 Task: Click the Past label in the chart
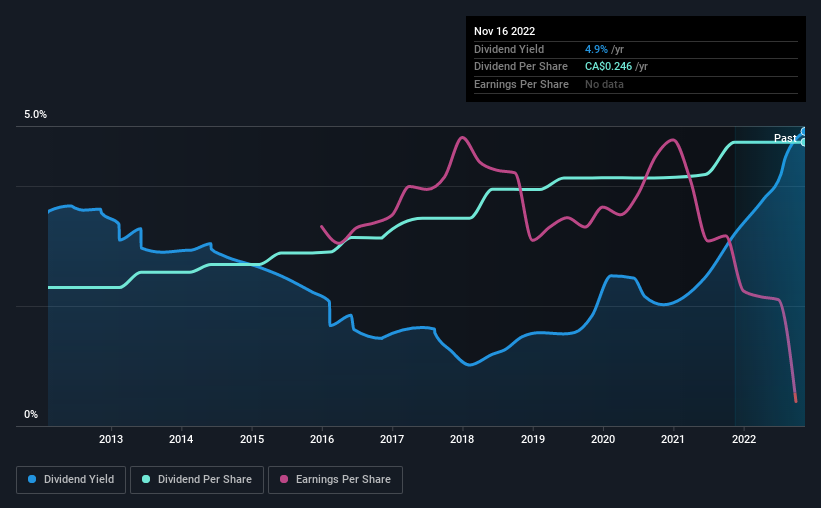785,138
